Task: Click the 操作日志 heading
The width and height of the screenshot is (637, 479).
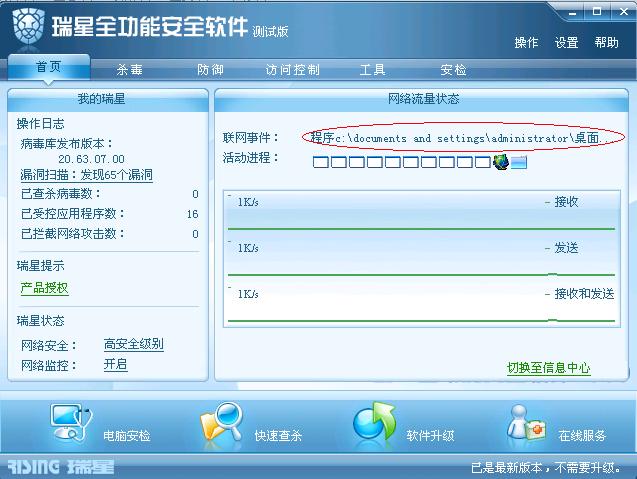Action: click(x=41, y=124)
